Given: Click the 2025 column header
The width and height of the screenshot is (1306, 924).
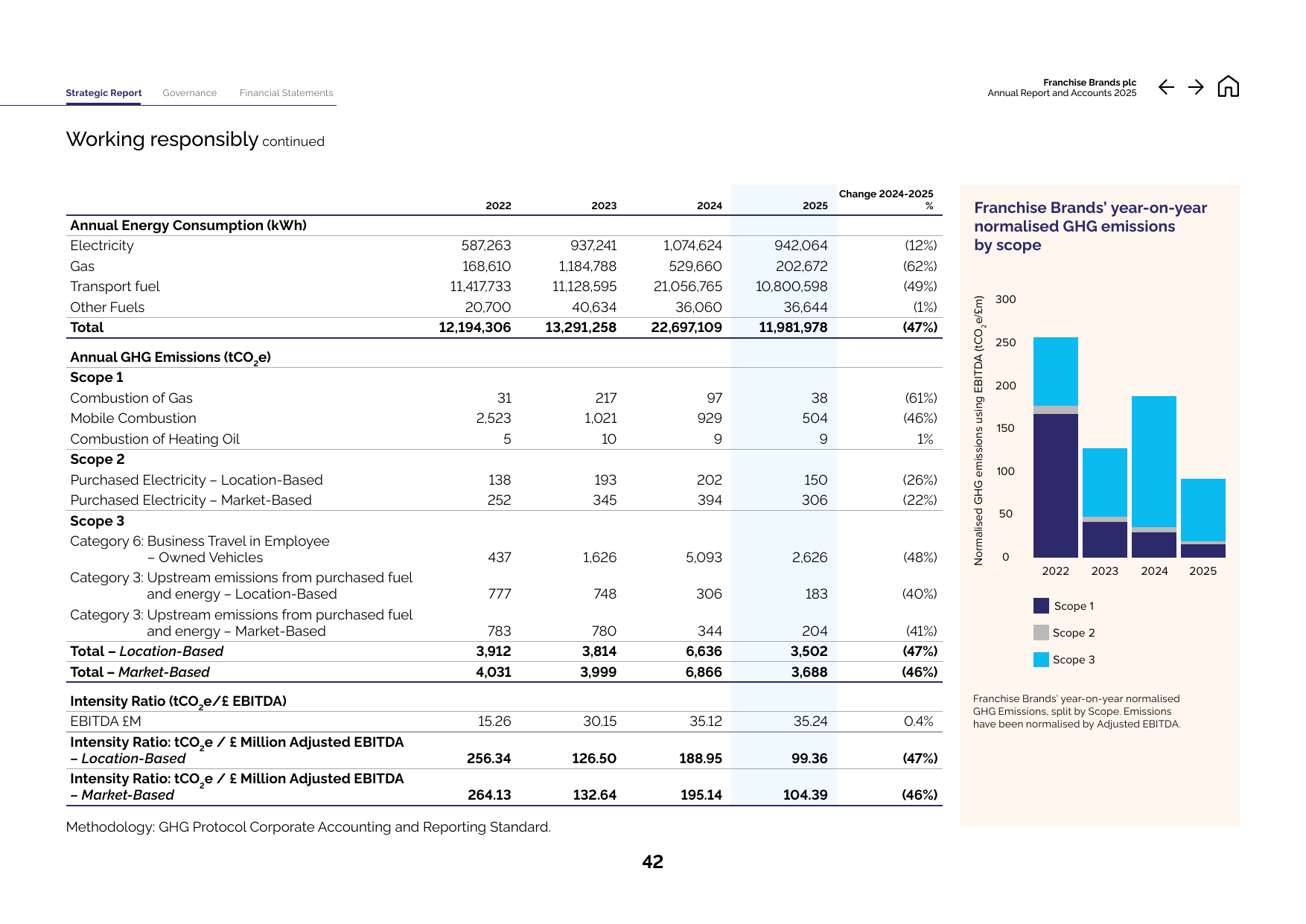Looking at the screenshot, I should tap(815, 205).
